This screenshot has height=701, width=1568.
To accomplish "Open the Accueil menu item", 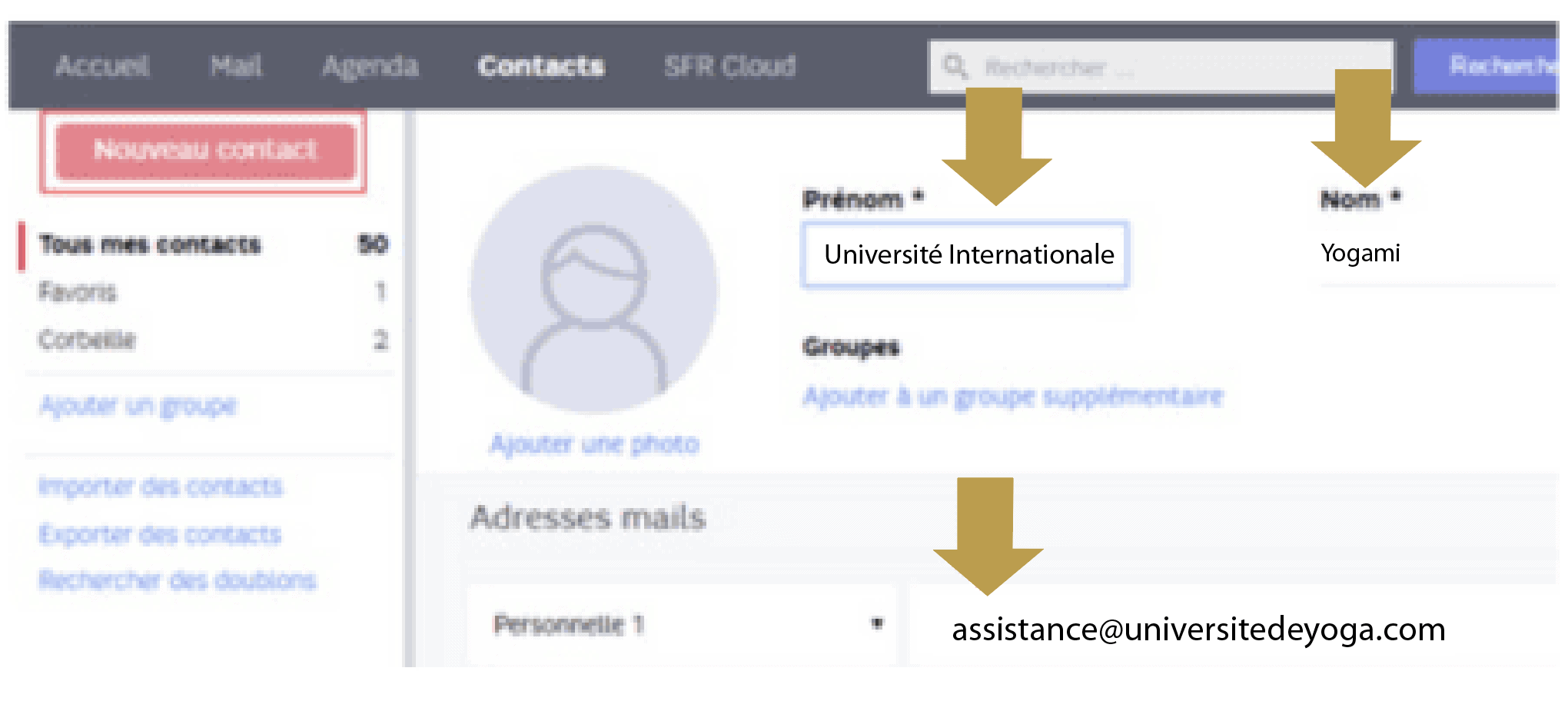I will tap(102, 66).
